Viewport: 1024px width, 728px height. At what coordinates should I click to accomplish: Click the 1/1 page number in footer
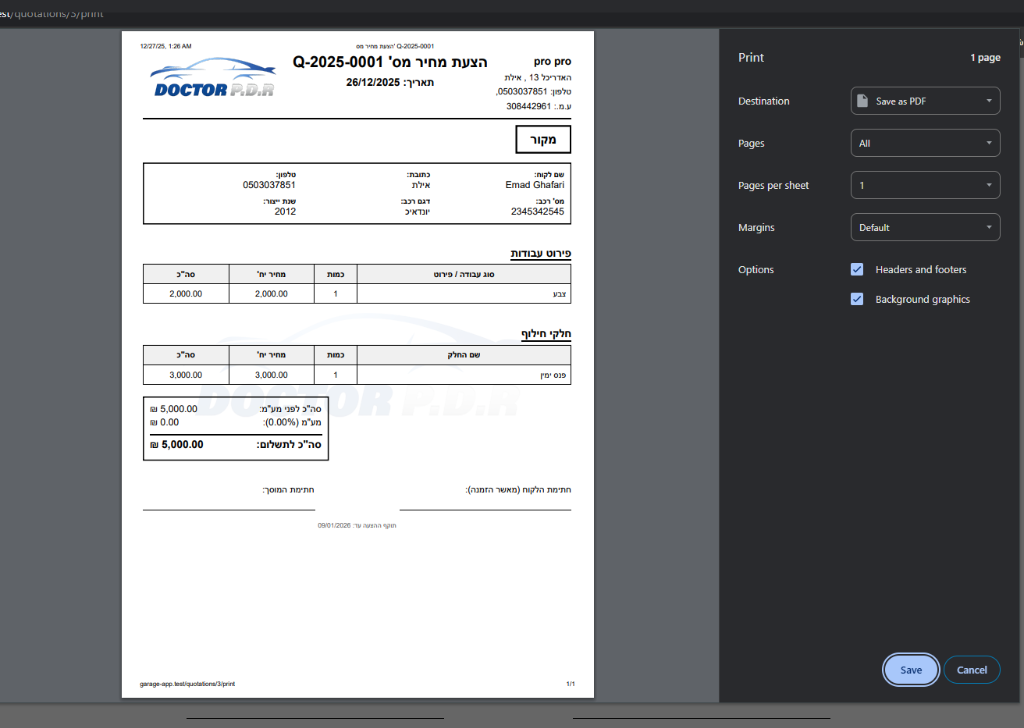(x=570, y=684)
